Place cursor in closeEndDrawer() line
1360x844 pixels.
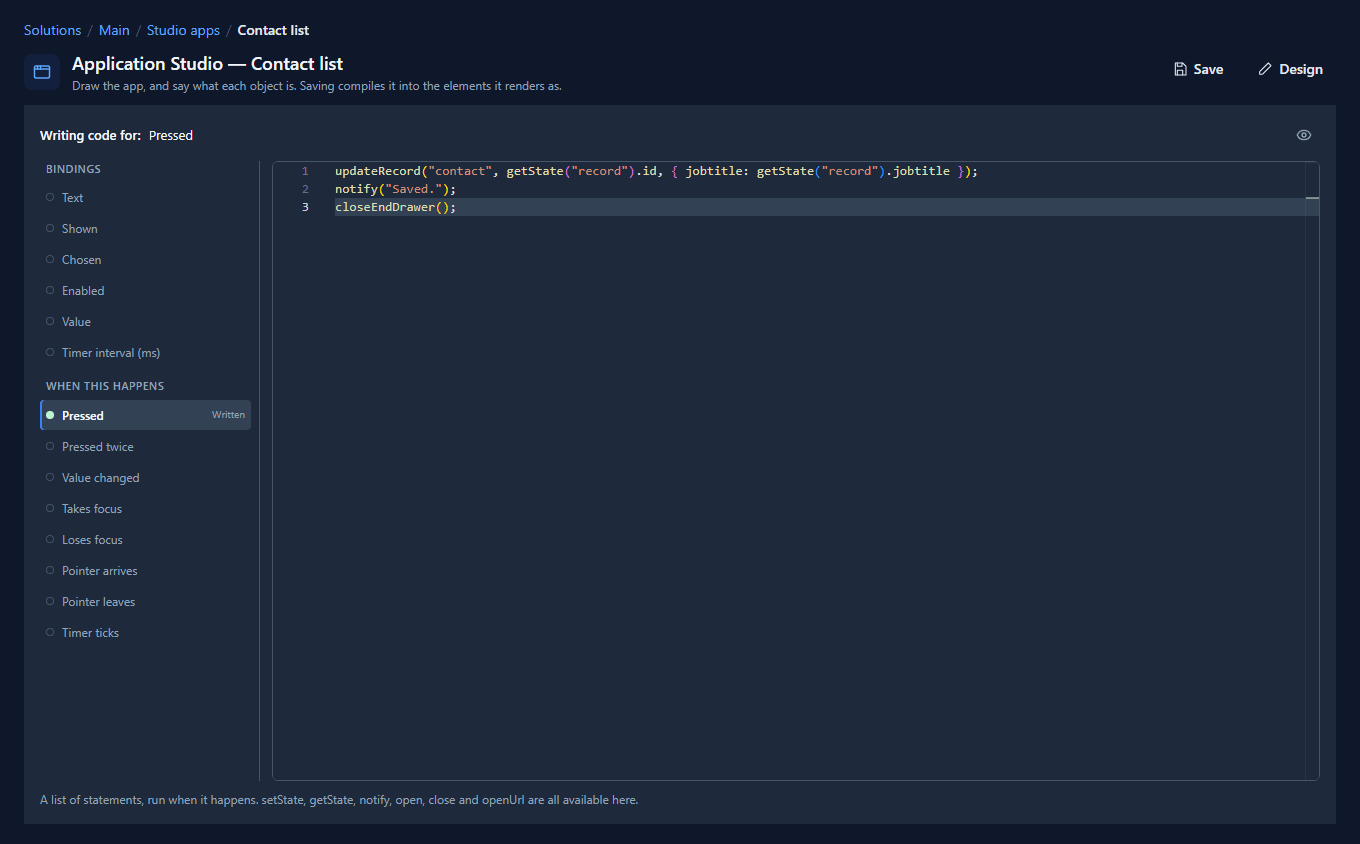395,207
